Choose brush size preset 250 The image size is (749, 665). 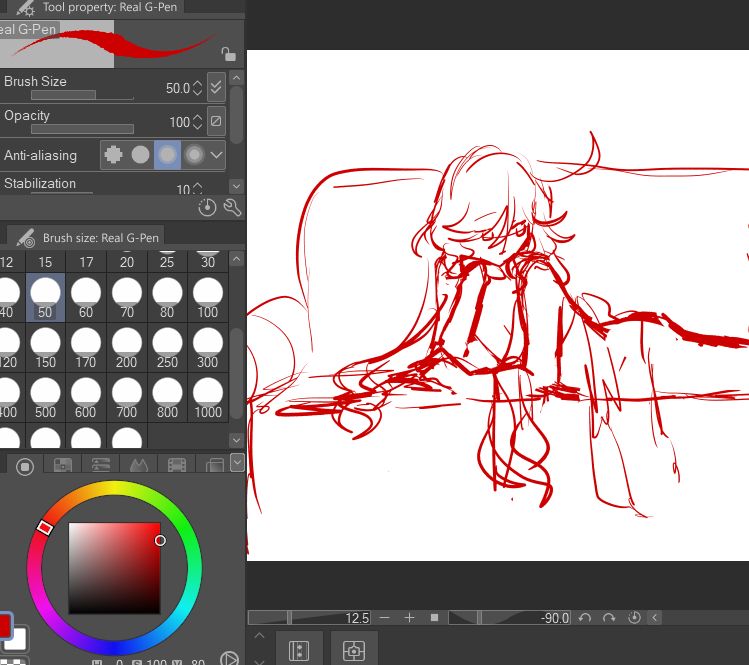pos(167,348)
